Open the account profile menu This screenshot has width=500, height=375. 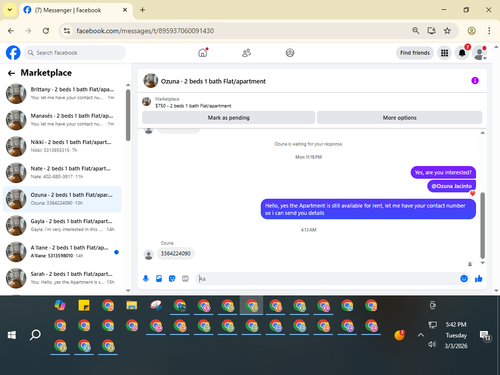click(x=479, y=53)
